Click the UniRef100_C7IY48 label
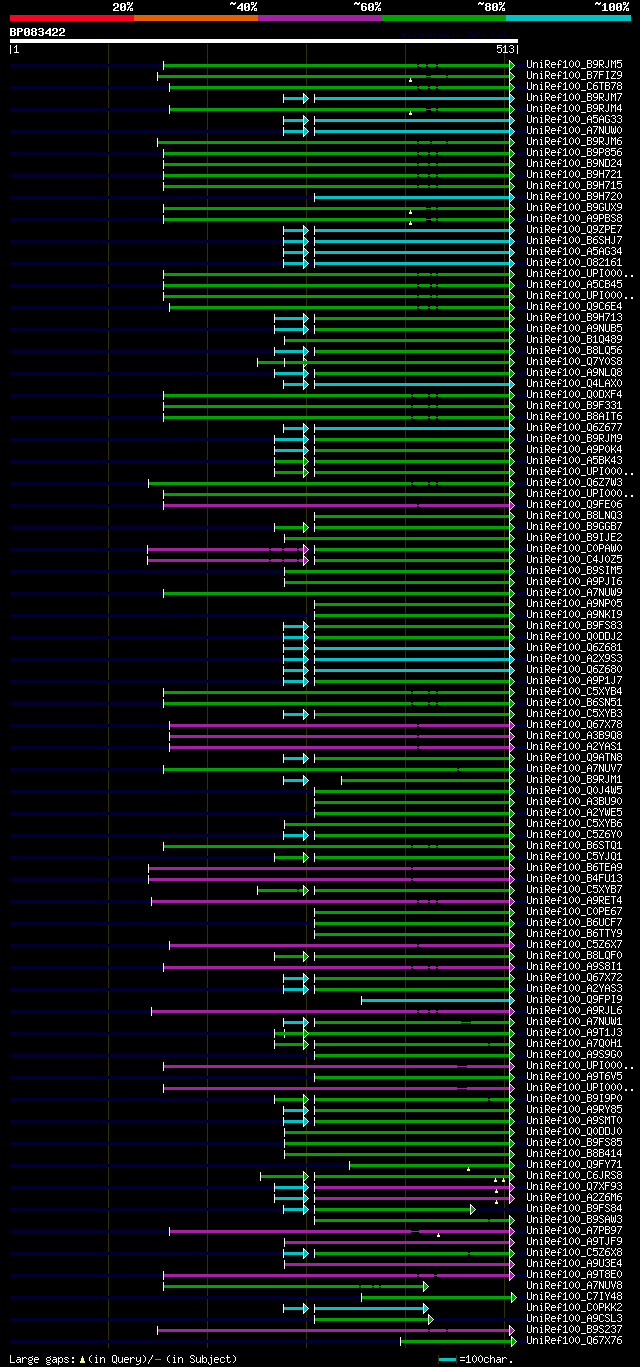Image resolution: width=640 pixels, height=1367 pixels. [575, 1296]
